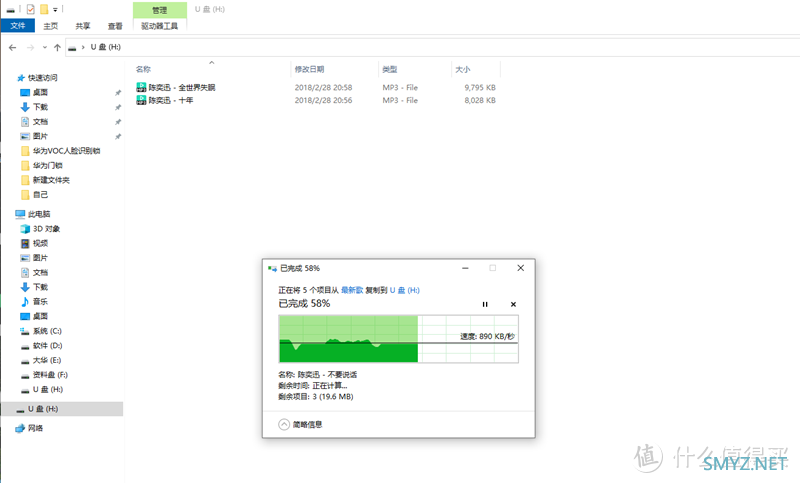
Task: Select MP3 file 陈奕迅 - 全世界失眠 icon
Action: click(x=141, y=87)
